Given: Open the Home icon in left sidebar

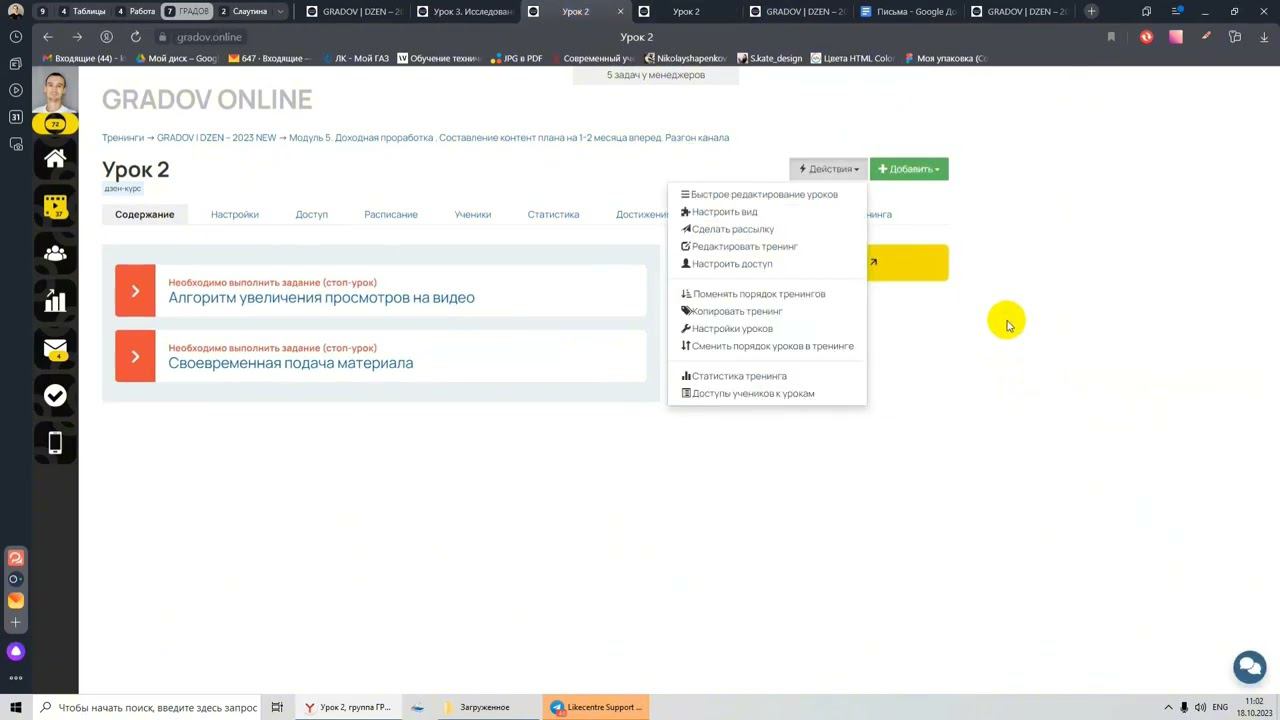Looking at the screenshot, I should (55, 159).
